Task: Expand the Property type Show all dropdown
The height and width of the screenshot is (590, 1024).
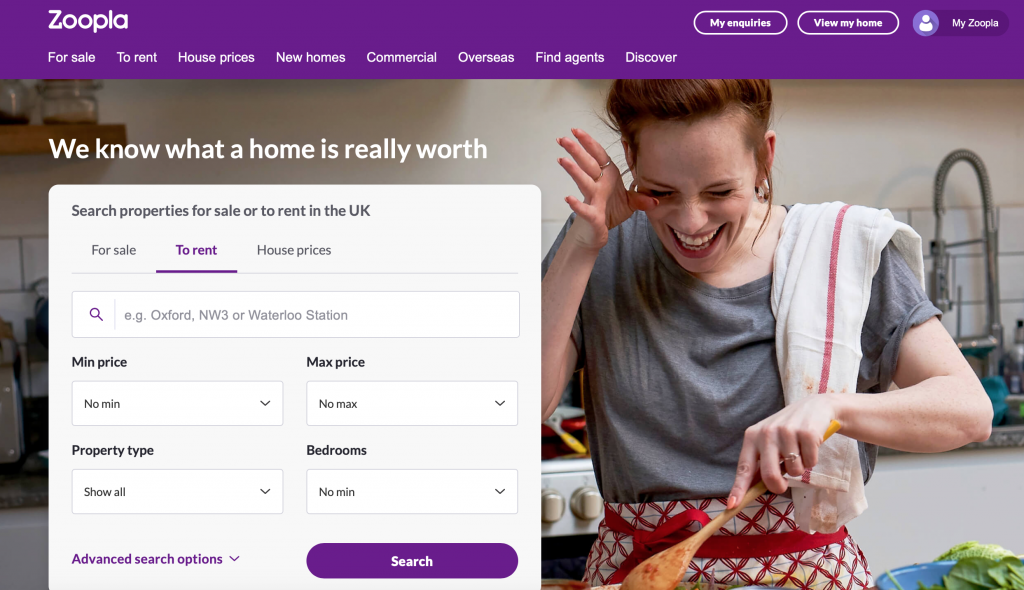Action: (x=177, y=491)
